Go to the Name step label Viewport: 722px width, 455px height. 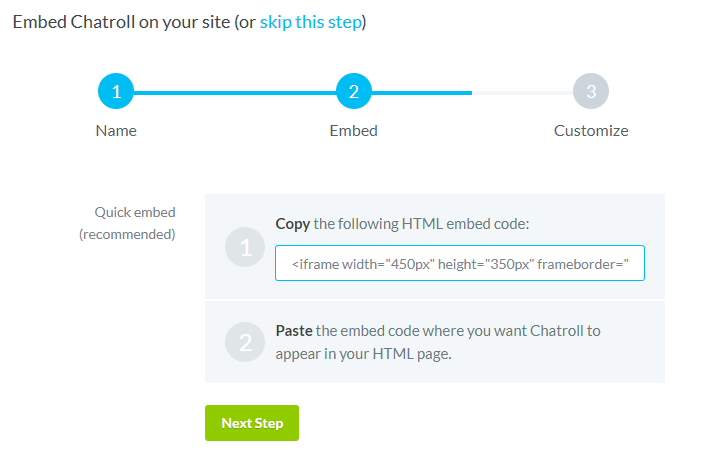tap(116, 131)
